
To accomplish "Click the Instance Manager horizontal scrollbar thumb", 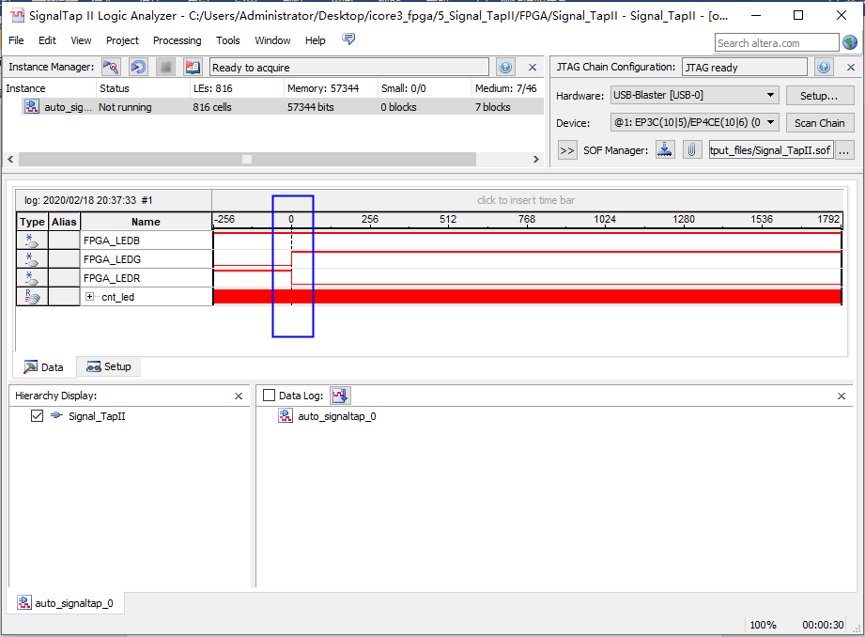I will [247, 159].
